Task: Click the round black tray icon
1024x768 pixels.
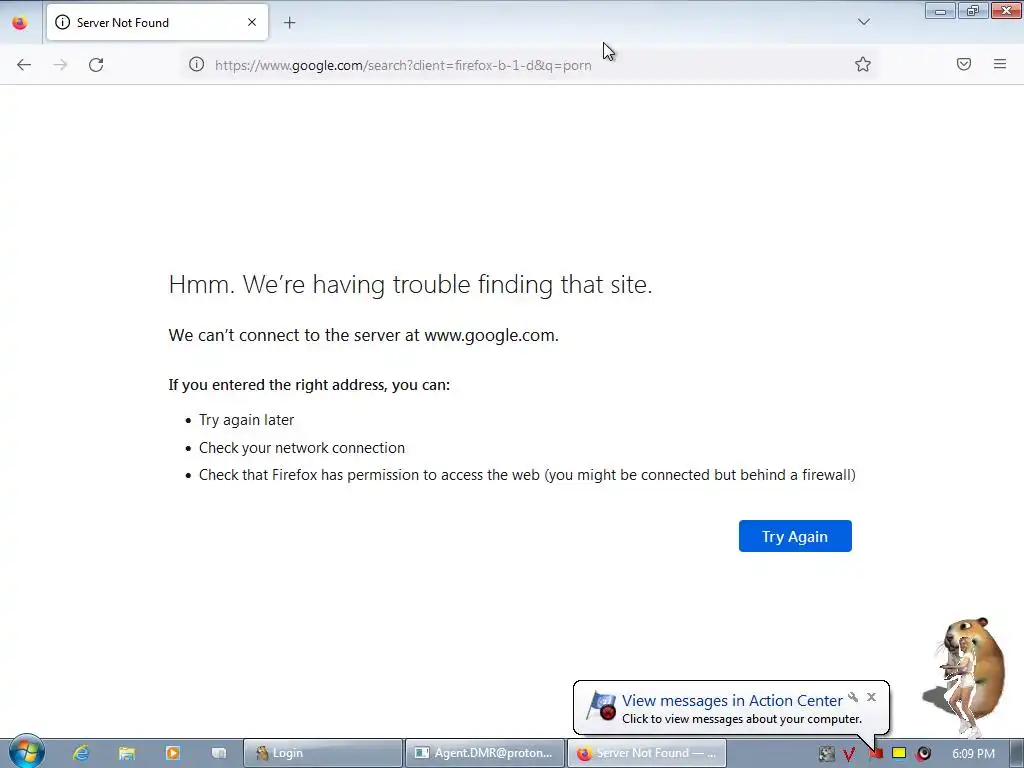Action: [923, 754]
